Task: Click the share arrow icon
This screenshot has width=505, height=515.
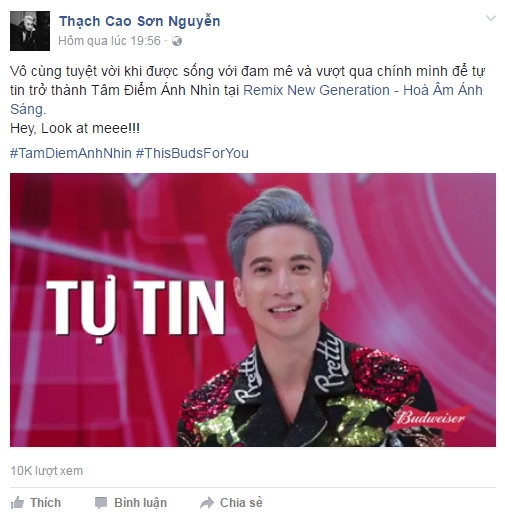Action: (x=207, y=503)
